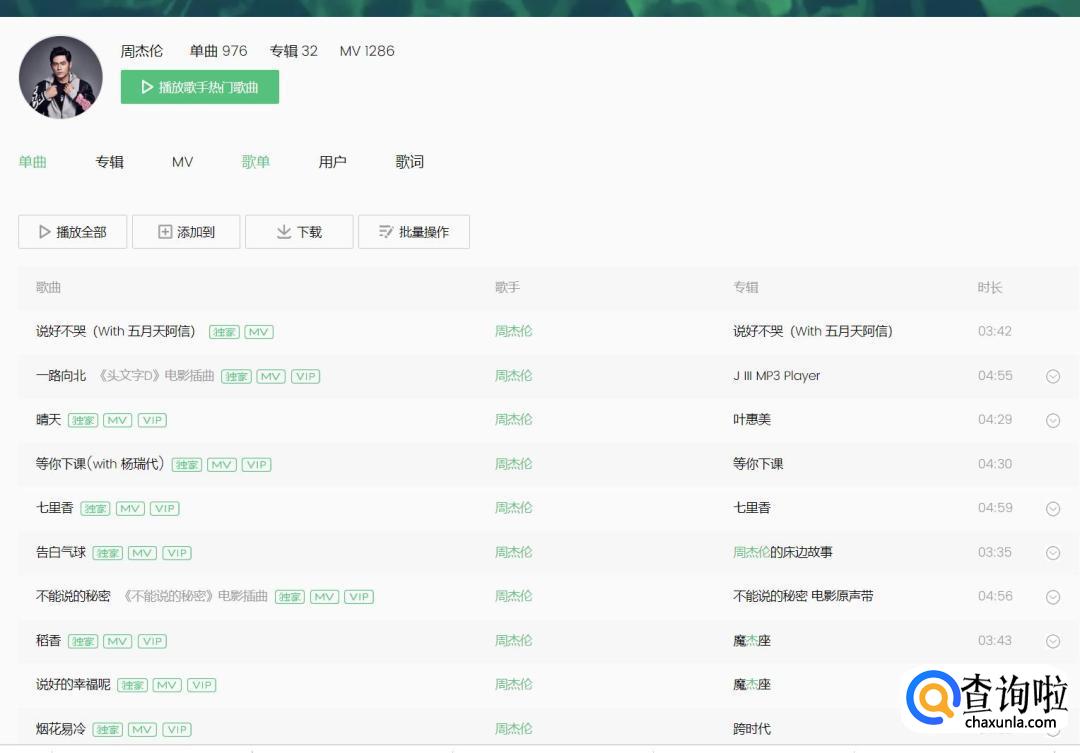
Task: Open MV badge for 告白气球
Action: (143, 553)
